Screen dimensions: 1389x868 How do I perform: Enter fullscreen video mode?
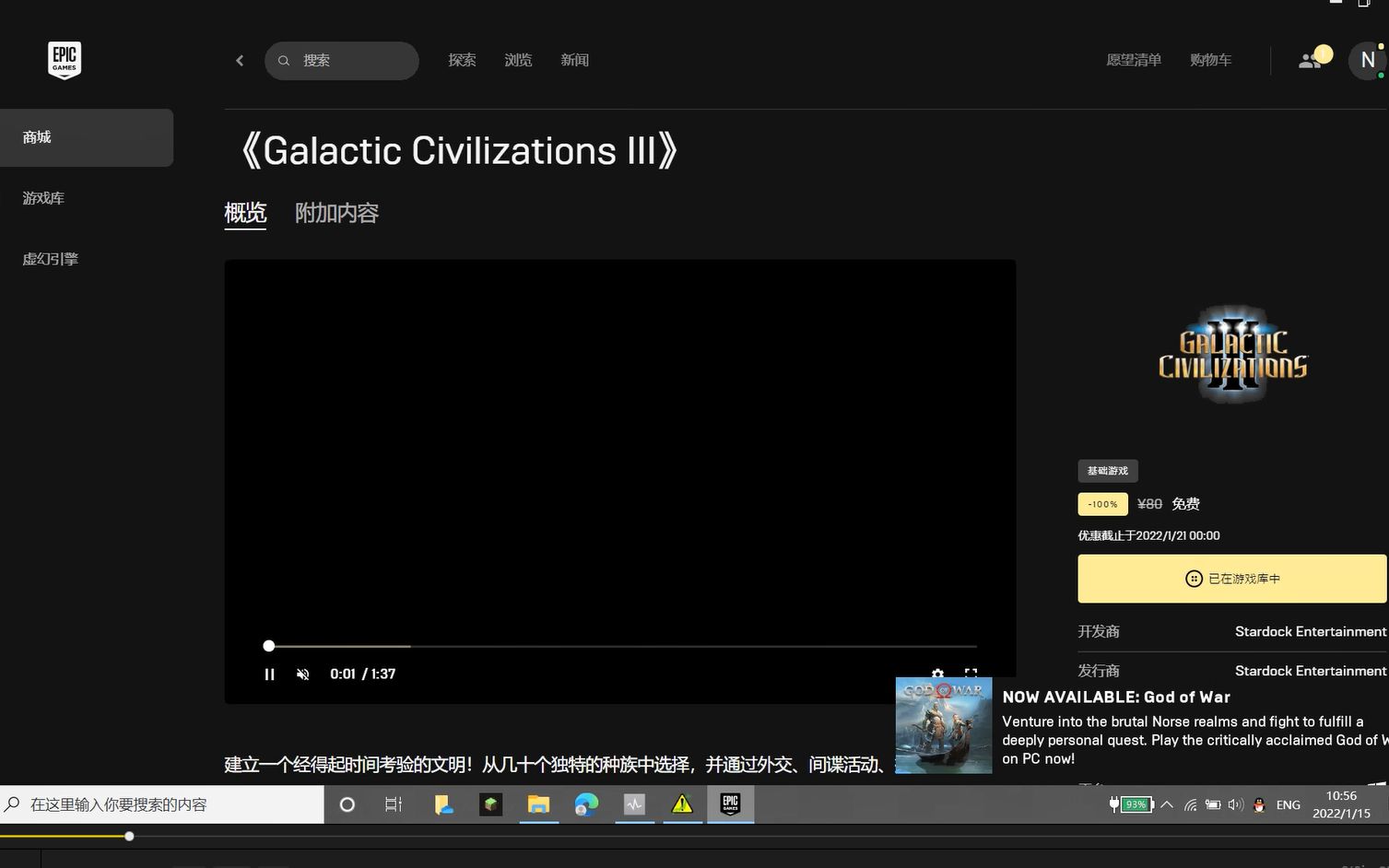click(971, 674)
